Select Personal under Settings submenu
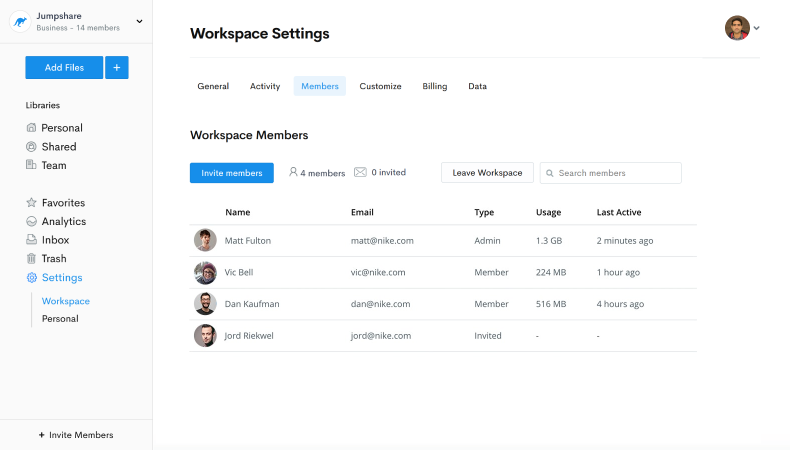Screen dimensions: 790x450 [x=60, y=319]
